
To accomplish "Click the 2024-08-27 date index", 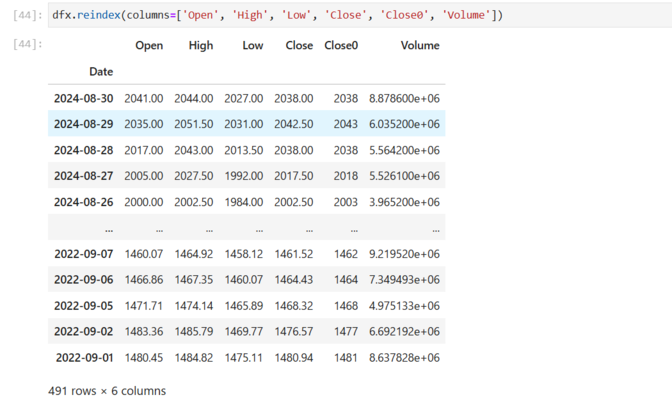I will click(83, 176).
